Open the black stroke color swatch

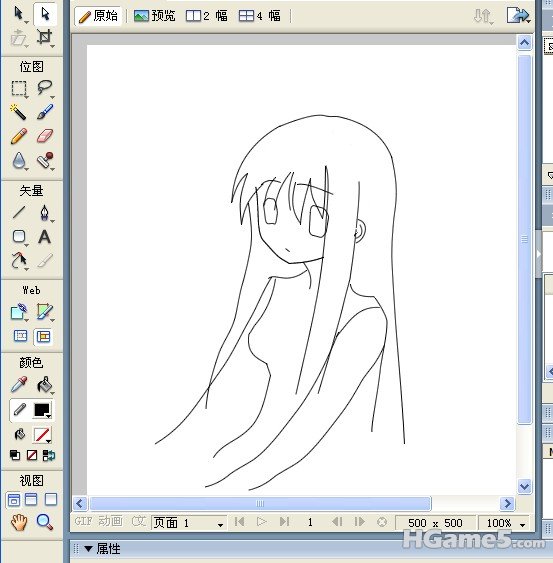[x=42, y=410]
